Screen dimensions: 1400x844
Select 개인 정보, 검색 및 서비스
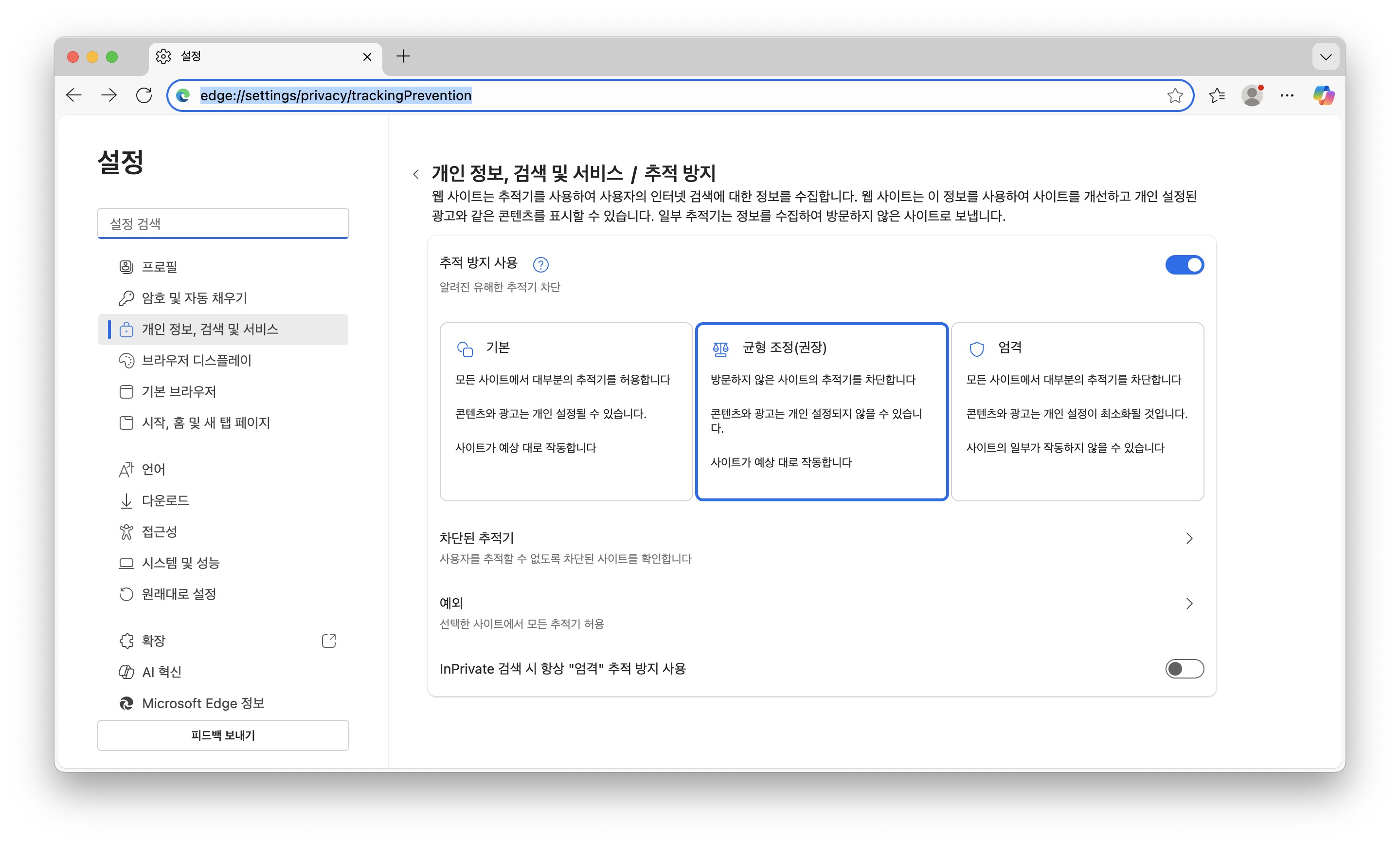(x=223, y=329)
